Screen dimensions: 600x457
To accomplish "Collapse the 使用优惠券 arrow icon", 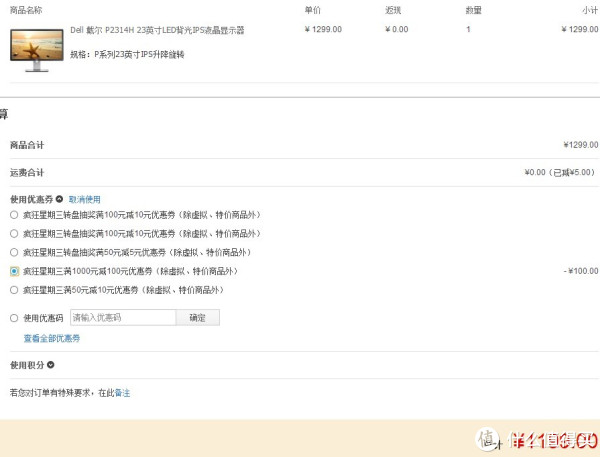I will tap(59, 199).
